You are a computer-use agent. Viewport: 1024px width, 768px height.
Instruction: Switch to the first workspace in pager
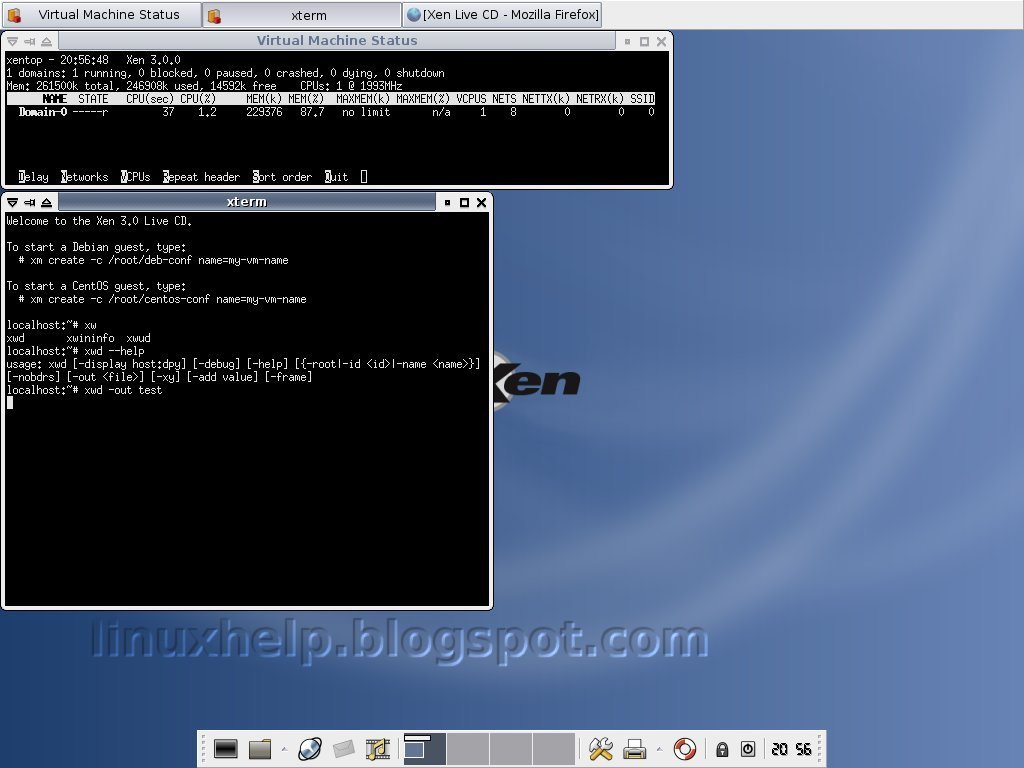coord(424,748)
